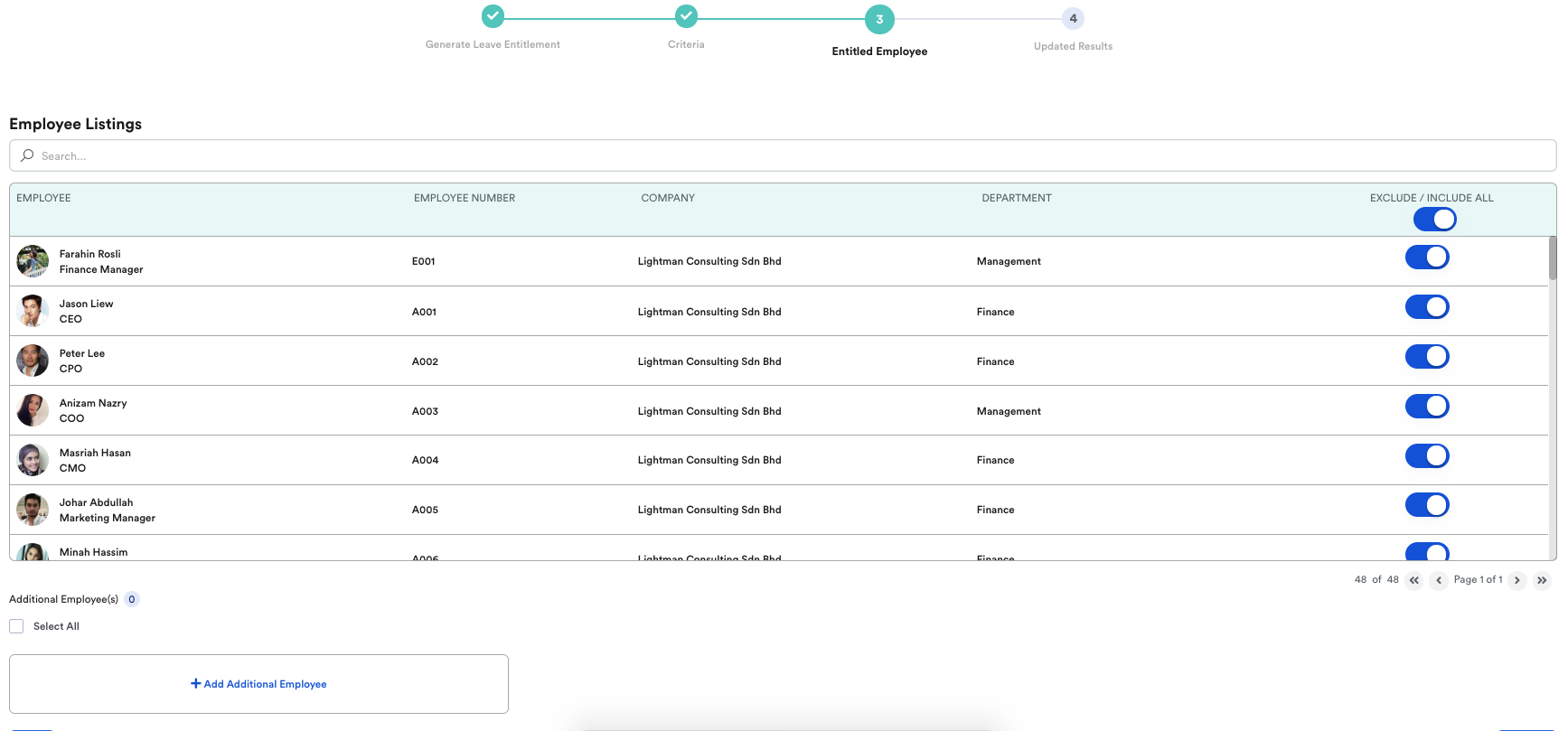Click Jason Liew's Finance department cell

click(996, 312)
